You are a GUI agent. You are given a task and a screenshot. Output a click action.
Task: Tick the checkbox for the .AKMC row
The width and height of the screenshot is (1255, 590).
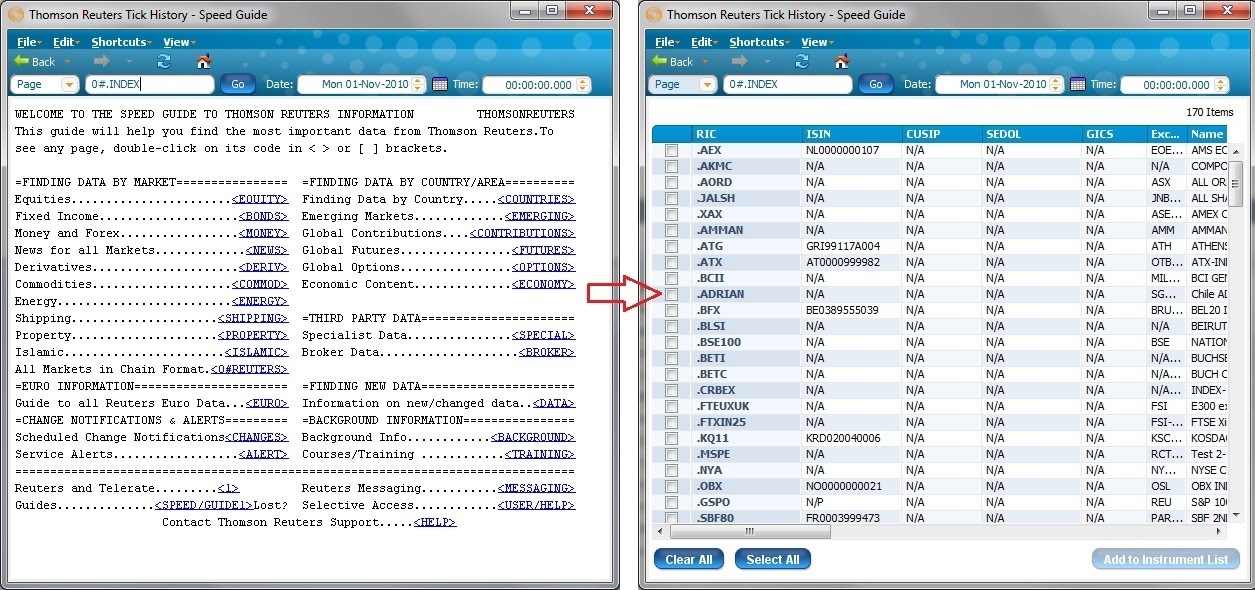[672, 166]
